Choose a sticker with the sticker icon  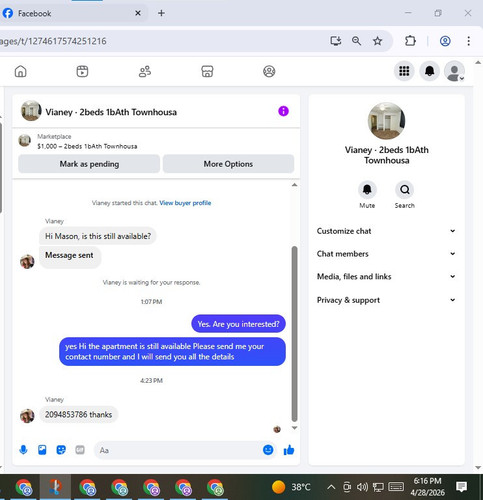pos(61,450)
